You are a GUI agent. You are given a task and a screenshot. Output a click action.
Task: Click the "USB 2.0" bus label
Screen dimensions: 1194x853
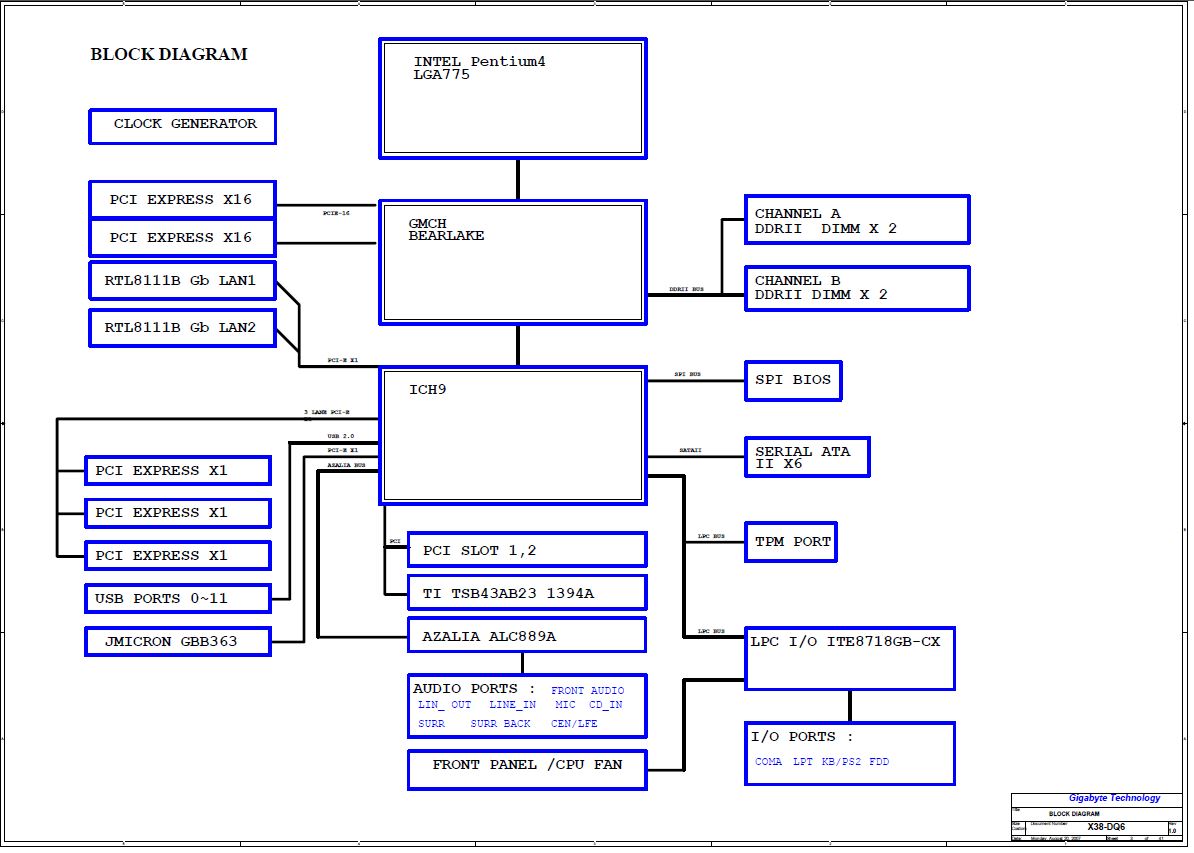pyautogui.click(x=340, y=436)
